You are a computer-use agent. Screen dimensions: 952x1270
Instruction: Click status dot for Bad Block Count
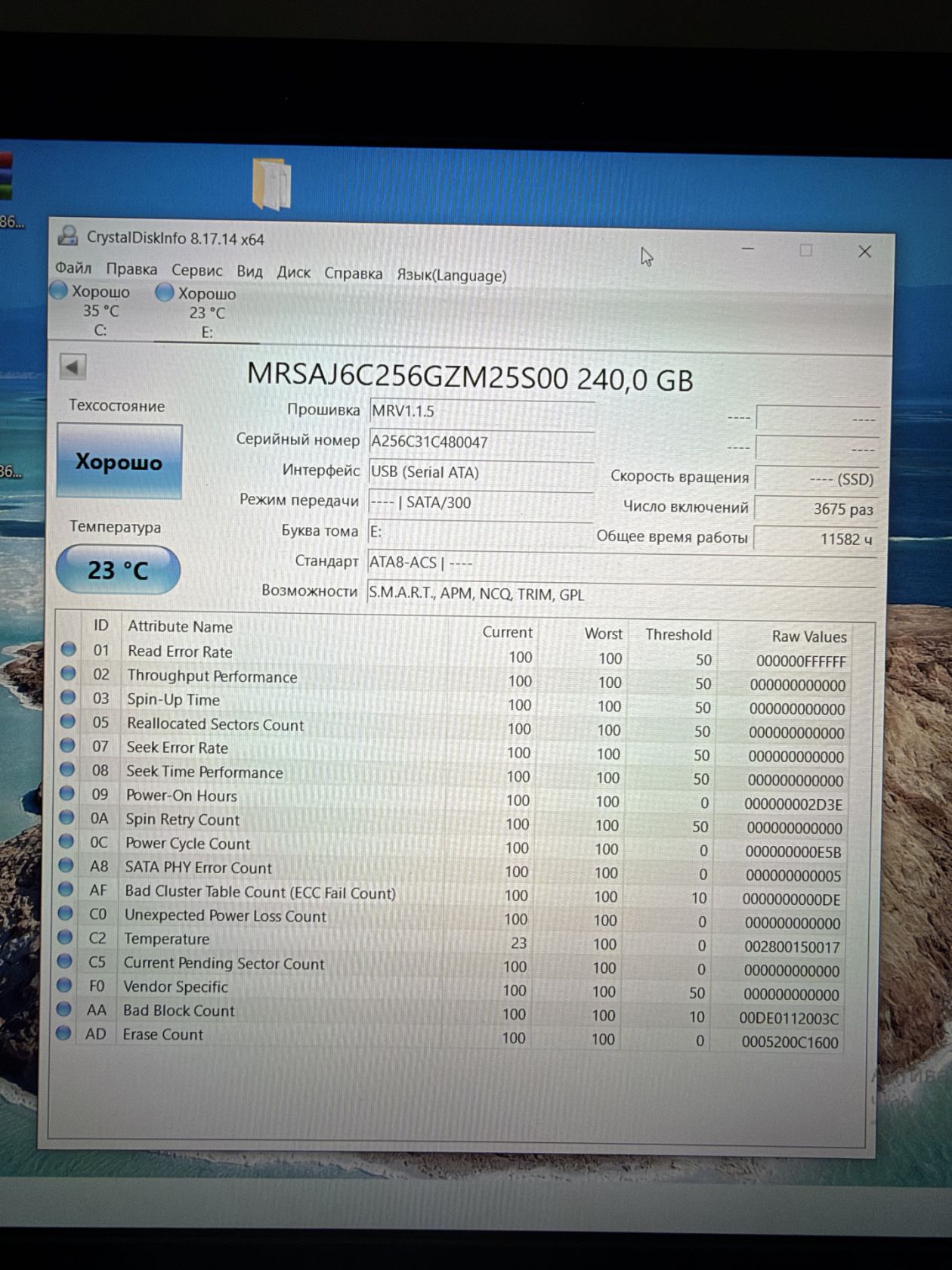click(63, 1008)
